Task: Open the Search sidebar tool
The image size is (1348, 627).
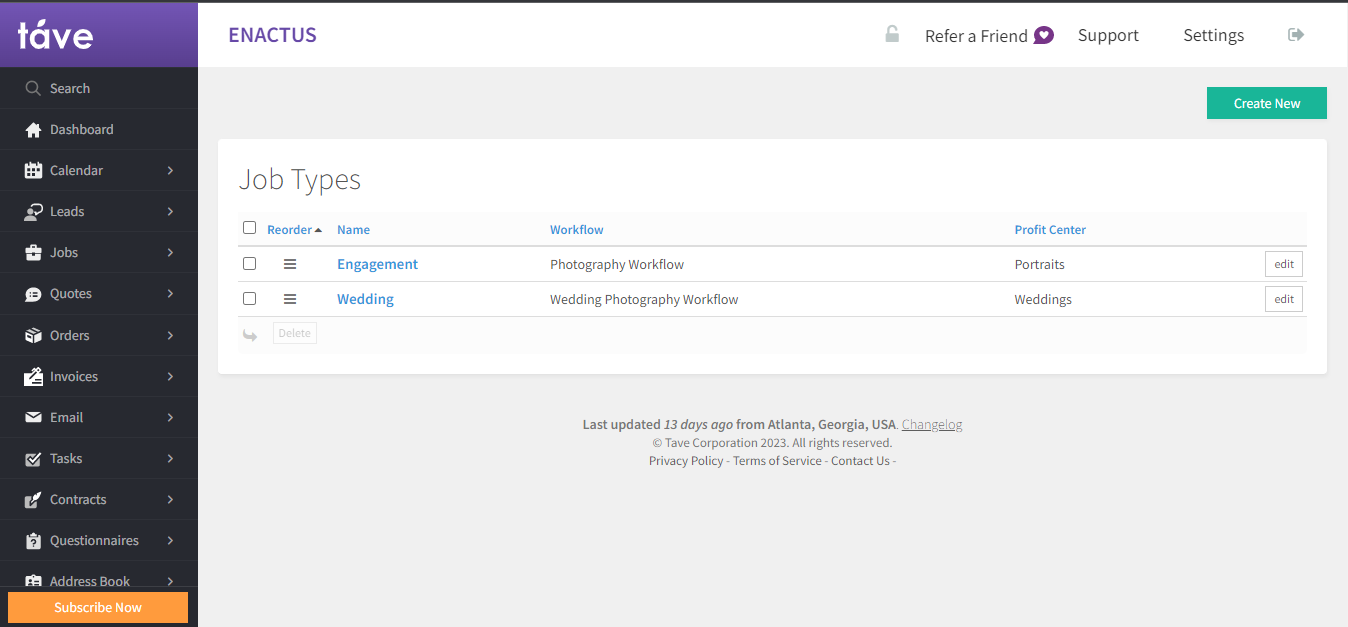Action: tap(33, 88)
